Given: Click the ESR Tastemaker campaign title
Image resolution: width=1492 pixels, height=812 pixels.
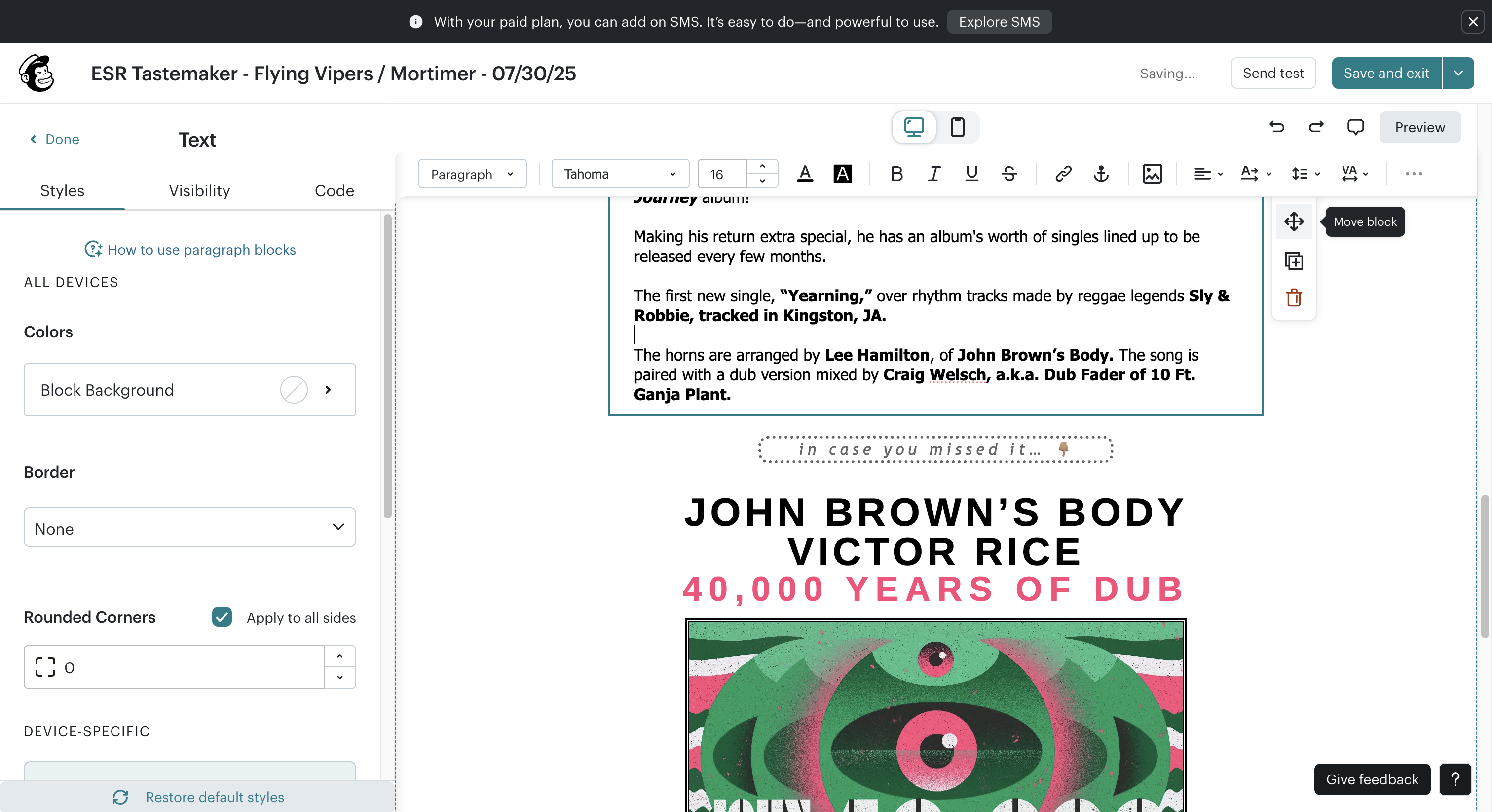Looking at the screenshot, I should tap(334, 74).
